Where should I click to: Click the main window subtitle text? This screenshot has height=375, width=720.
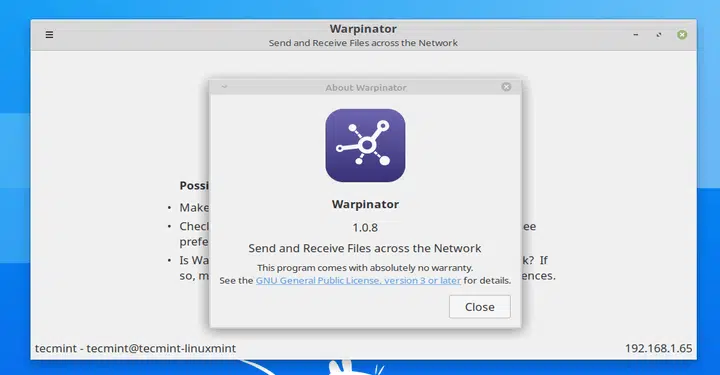click(363, 43)
